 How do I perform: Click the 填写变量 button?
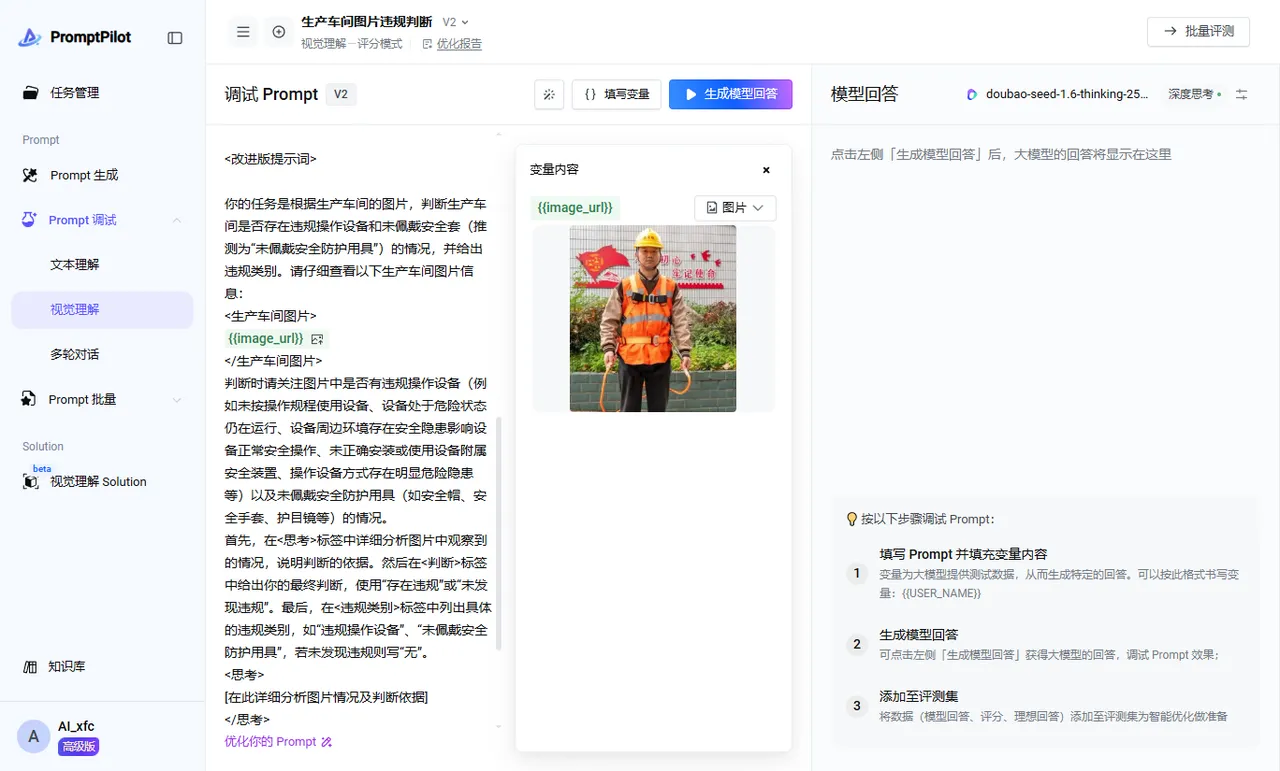click(616, 94)
